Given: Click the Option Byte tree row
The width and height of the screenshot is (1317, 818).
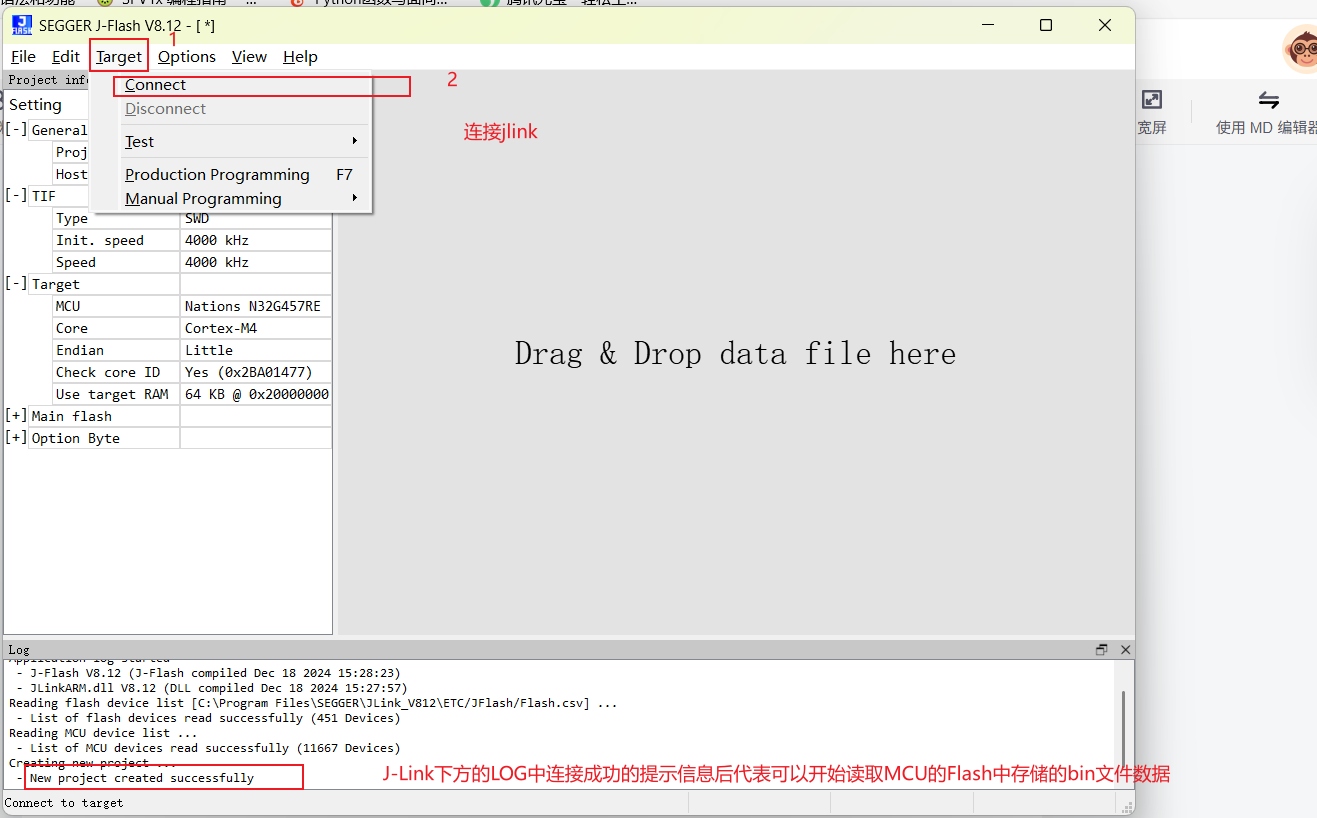Looking at the screenshot, I should [x=168, y=438].
